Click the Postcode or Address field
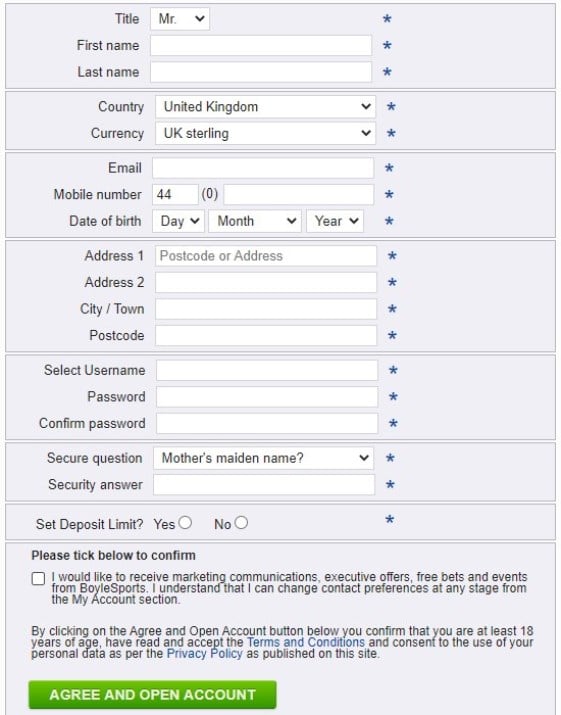Image resolution: width=561 pixels, height=715 pixels. [x=266, y=256]
